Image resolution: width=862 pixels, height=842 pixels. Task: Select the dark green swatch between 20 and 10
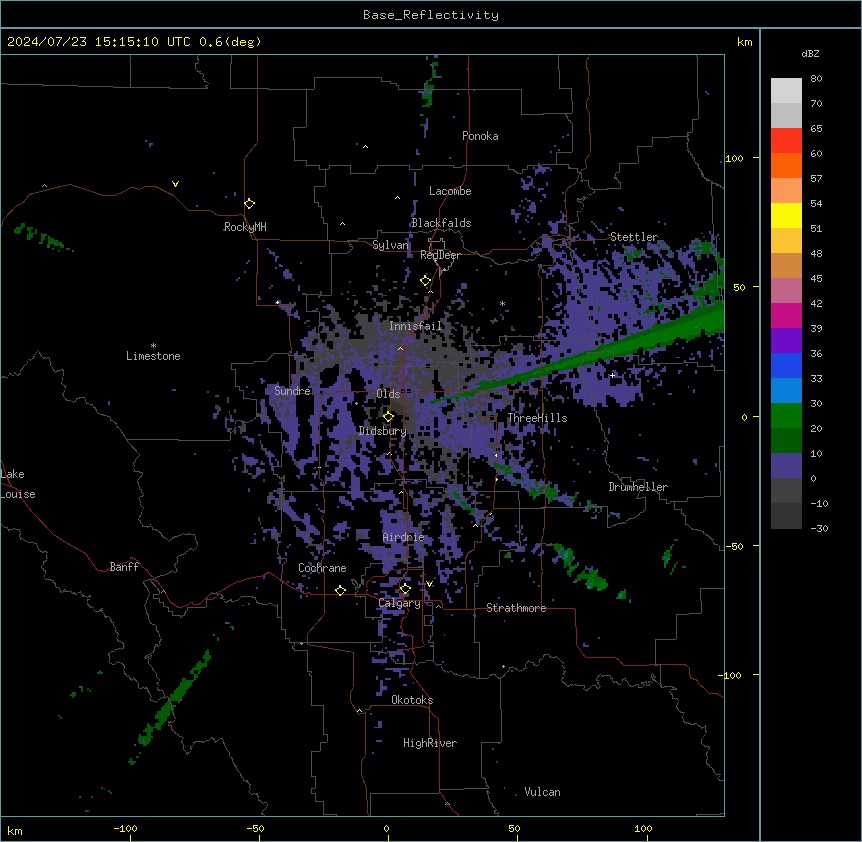click(x=786, y=440)
